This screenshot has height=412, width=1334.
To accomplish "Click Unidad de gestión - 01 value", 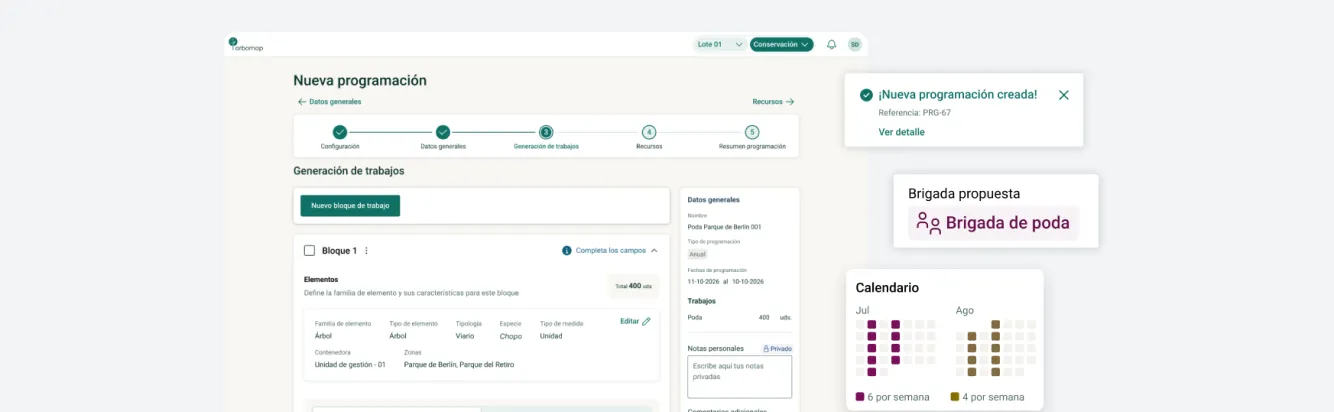I will 350,365.
